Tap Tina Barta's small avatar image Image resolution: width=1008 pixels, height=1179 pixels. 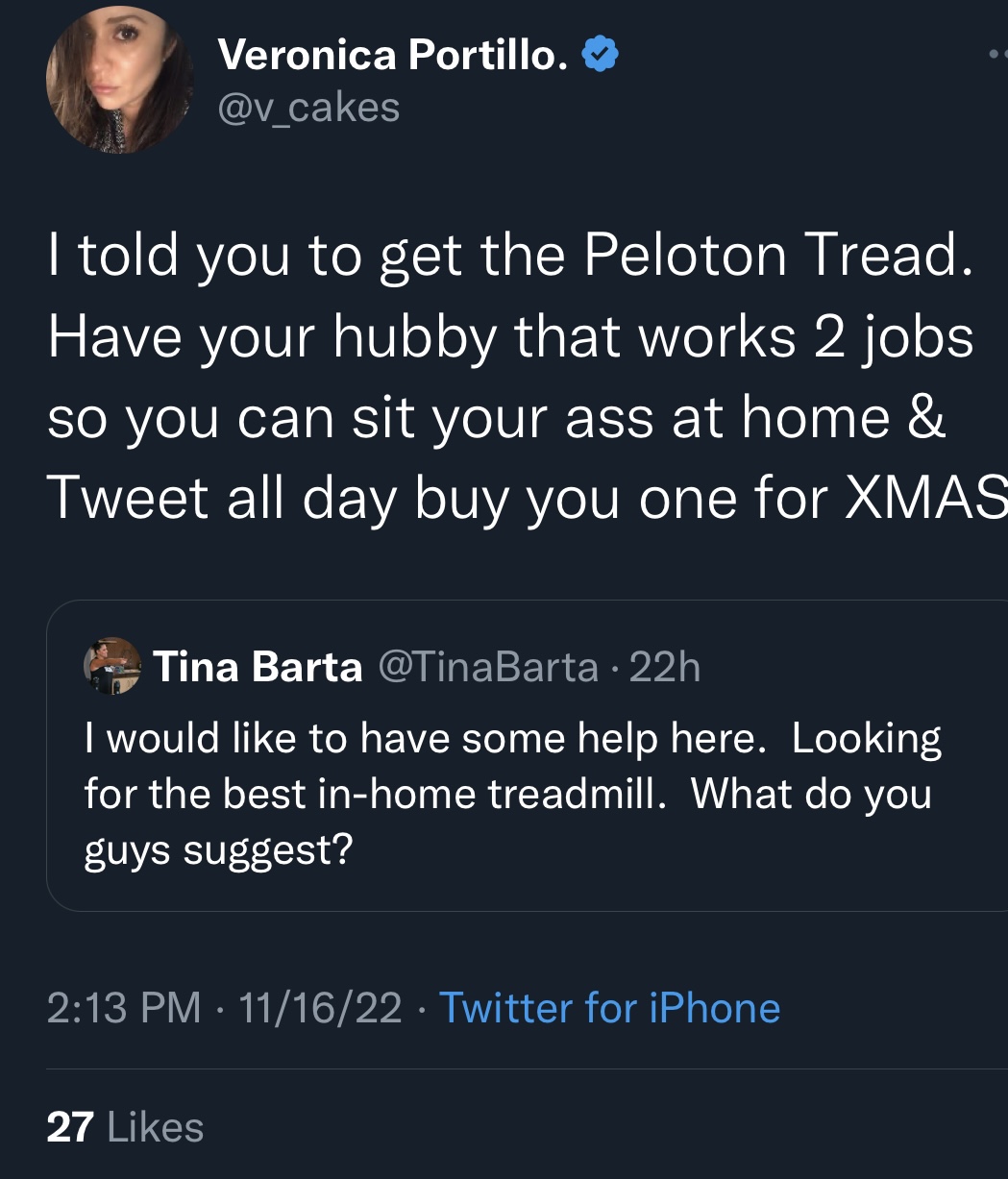click(112, 665)
